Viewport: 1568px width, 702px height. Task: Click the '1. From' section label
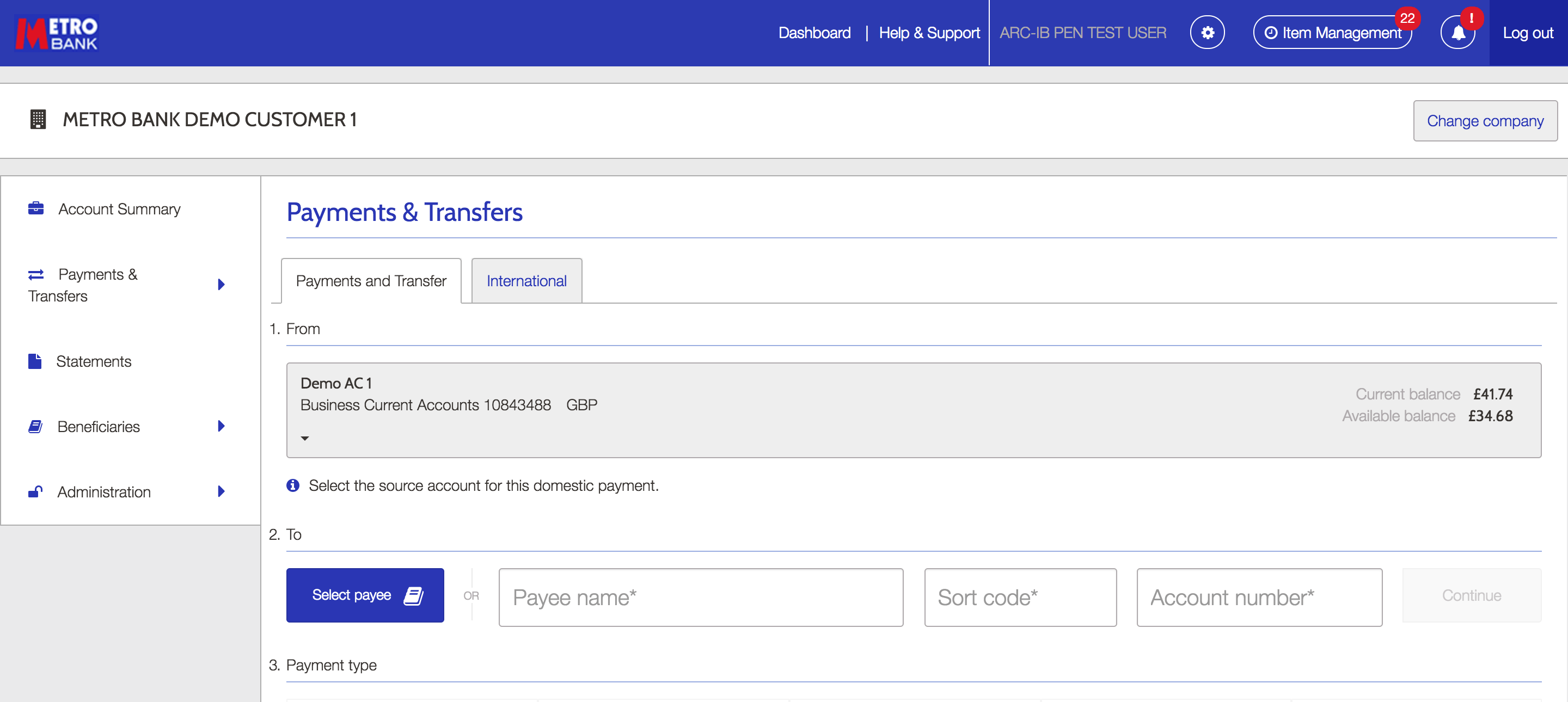click(x=295, y=329)
